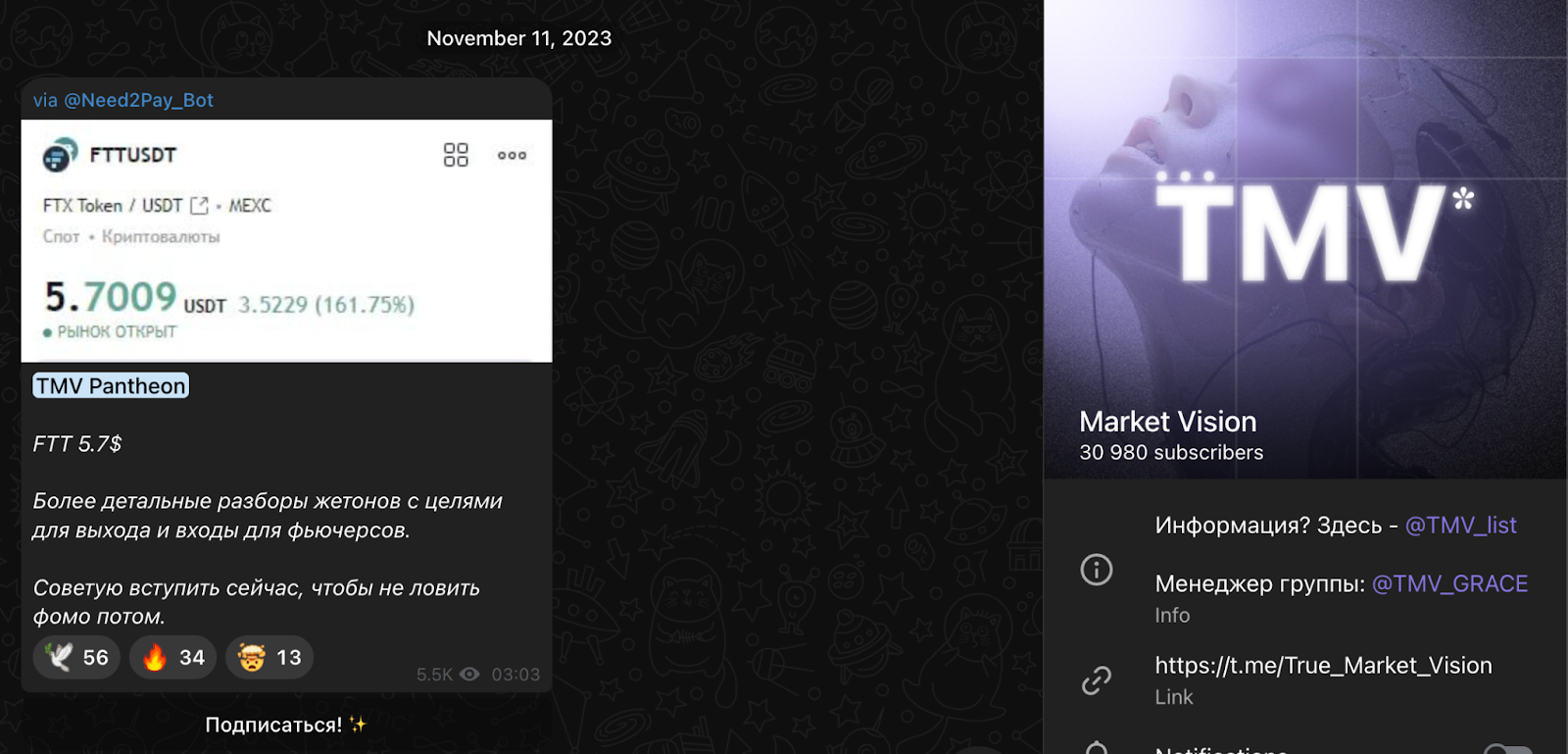The image size is (1568, 754).
Task: Click the info circle icon in profile panel
Action: [x=1097, y=570]
